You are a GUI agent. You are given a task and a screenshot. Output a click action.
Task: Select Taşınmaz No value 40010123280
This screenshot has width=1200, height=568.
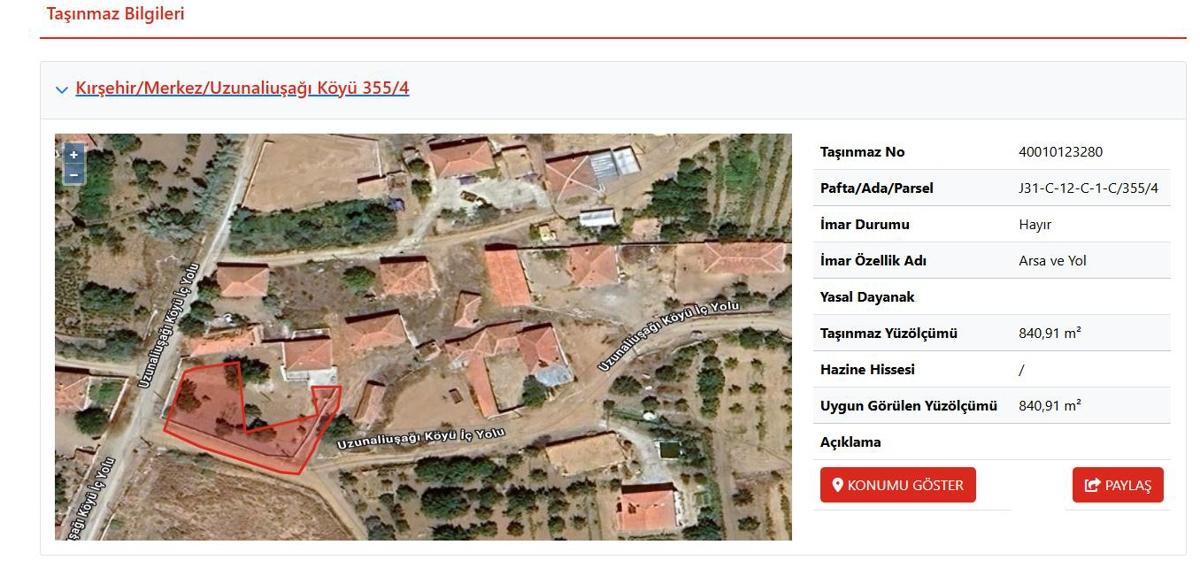click(x=1060, y=152)
